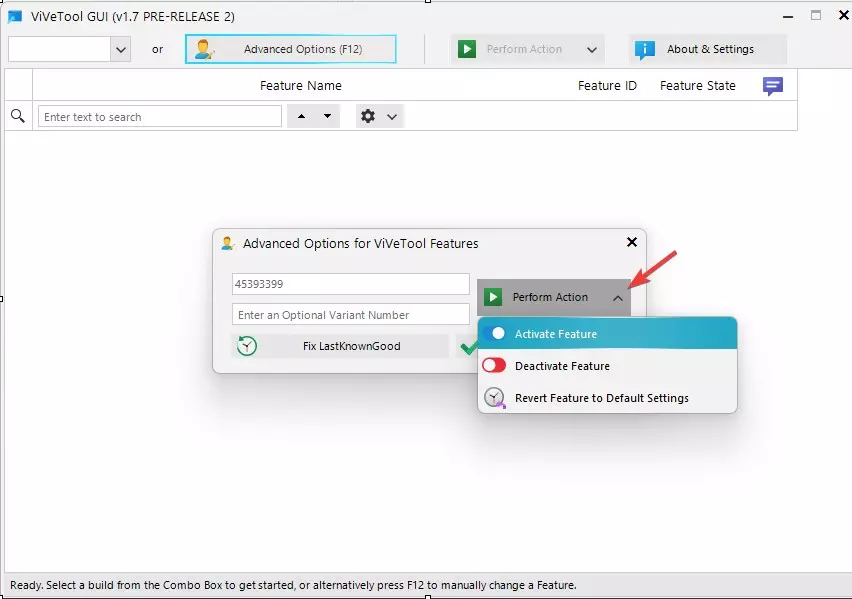
Task: Click the magnifier search icon
Action: point(18,116)
